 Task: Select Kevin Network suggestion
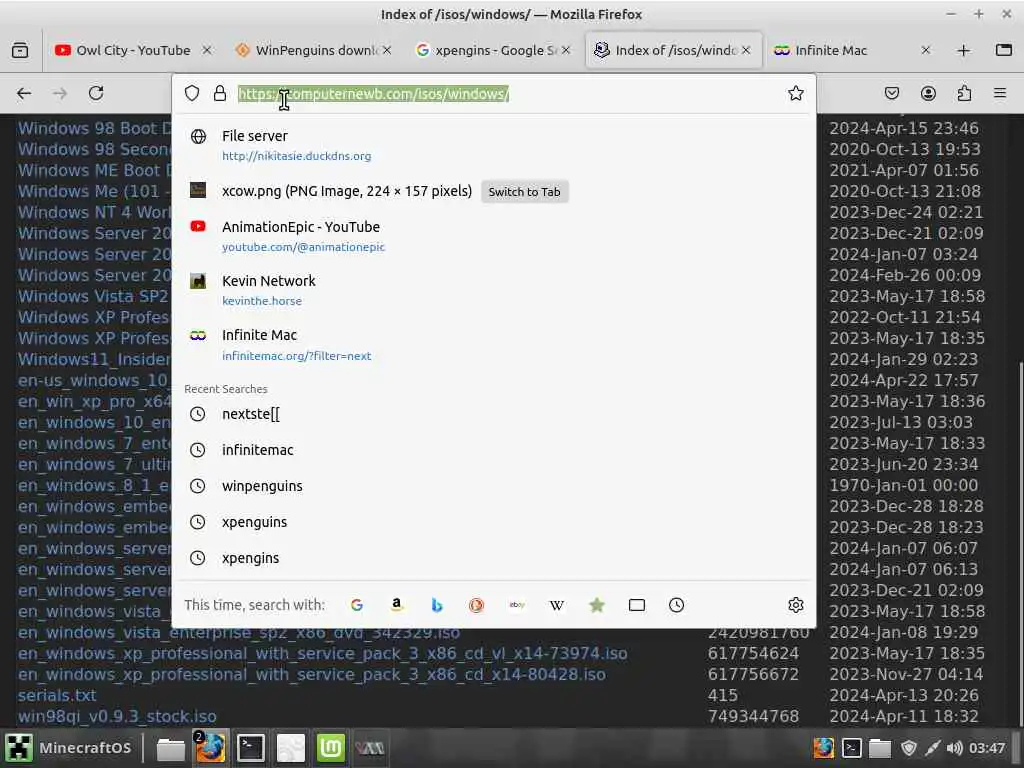[494, 290]
